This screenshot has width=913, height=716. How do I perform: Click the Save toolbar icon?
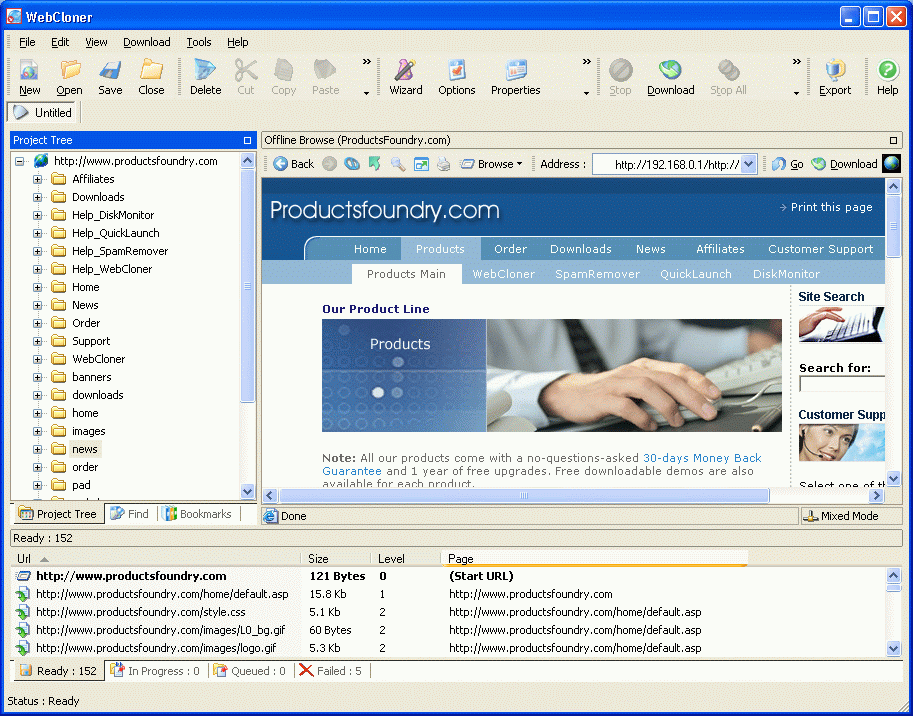(x=110, y=77)
